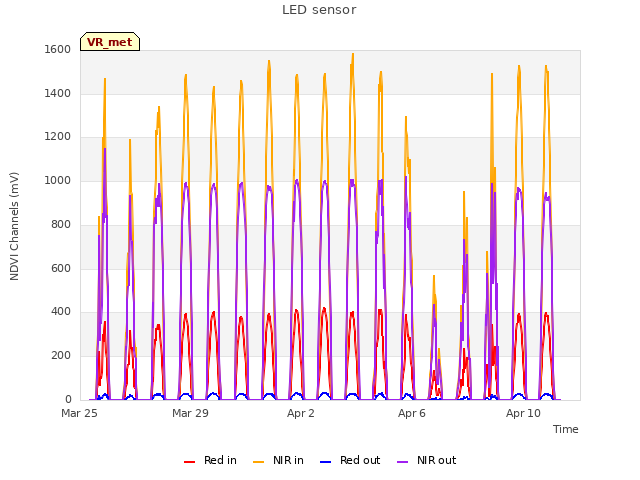Click the 1400 y-axis tick label
640x480 pixels.
(58, 93)
